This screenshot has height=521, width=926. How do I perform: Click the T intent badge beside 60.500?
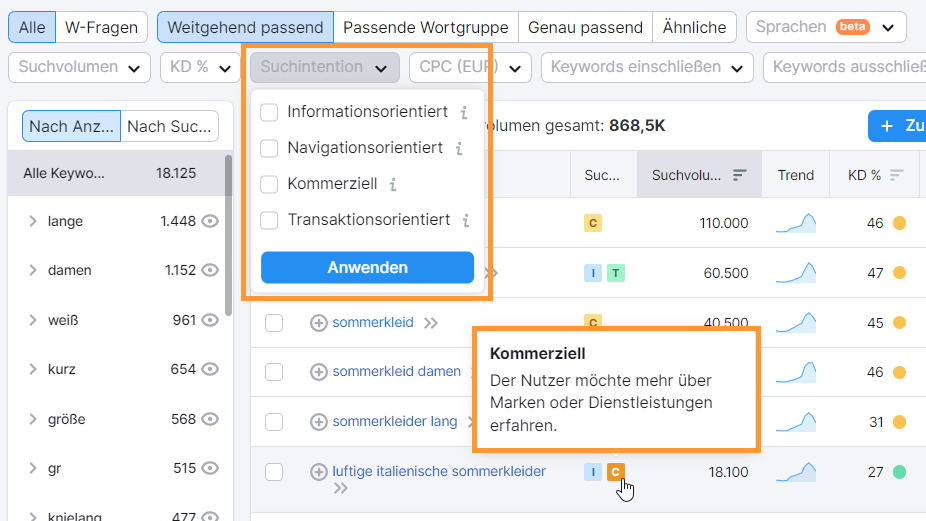point(616,273)
